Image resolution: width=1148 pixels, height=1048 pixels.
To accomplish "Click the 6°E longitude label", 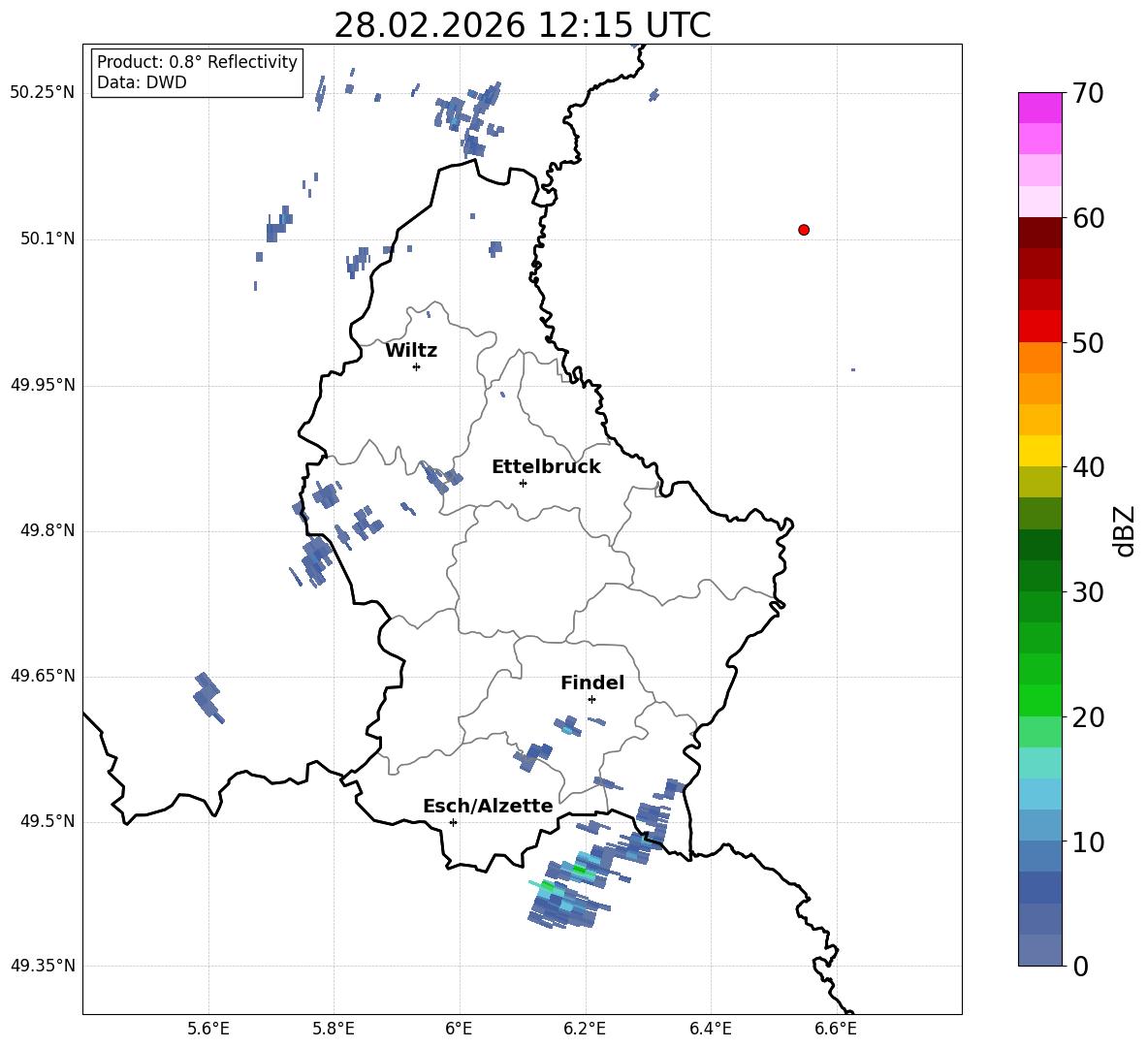I will pyautogui.click(x=459, y=1029).
